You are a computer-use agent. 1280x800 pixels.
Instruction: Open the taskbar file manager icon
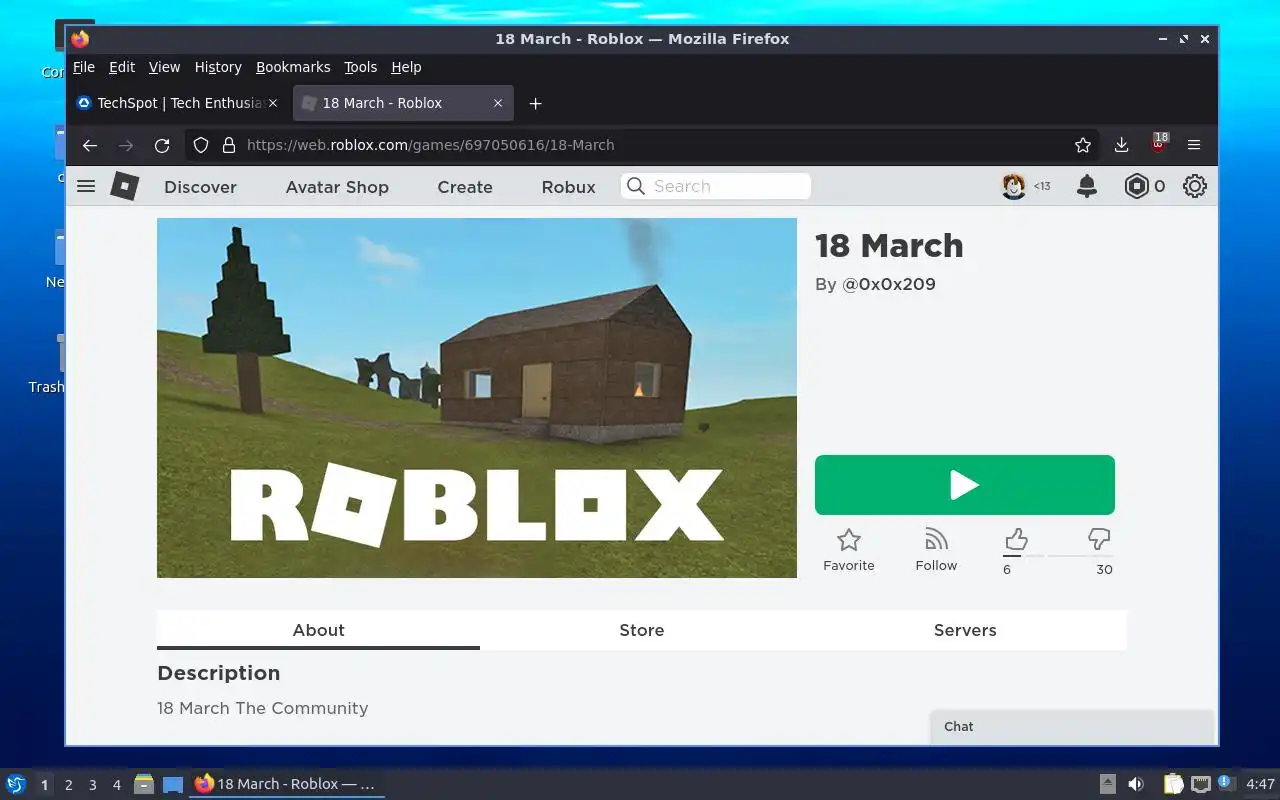click(x=144, y=784)
